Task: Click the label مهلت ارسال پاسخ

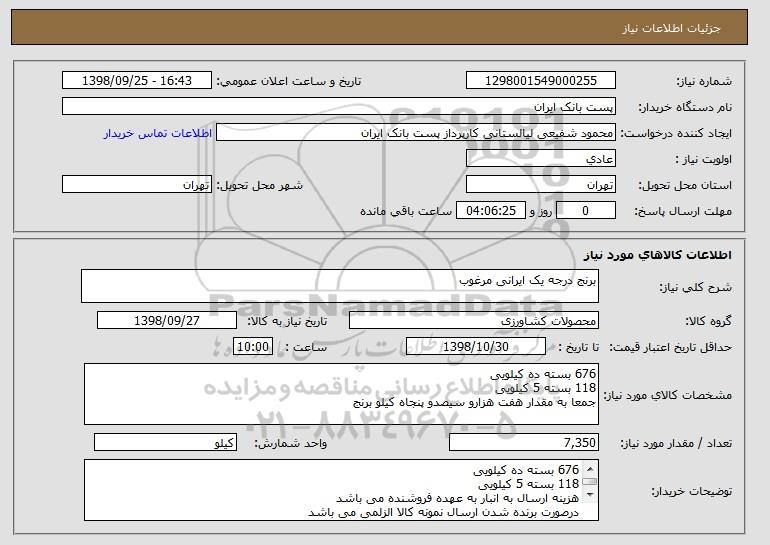Action: coord(683,211)
